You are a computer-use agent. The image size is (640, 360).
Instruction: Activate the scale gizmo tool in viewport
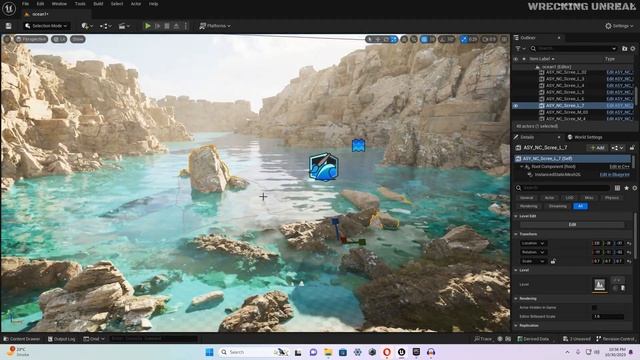pyautogui.click(x=393, y=39)
